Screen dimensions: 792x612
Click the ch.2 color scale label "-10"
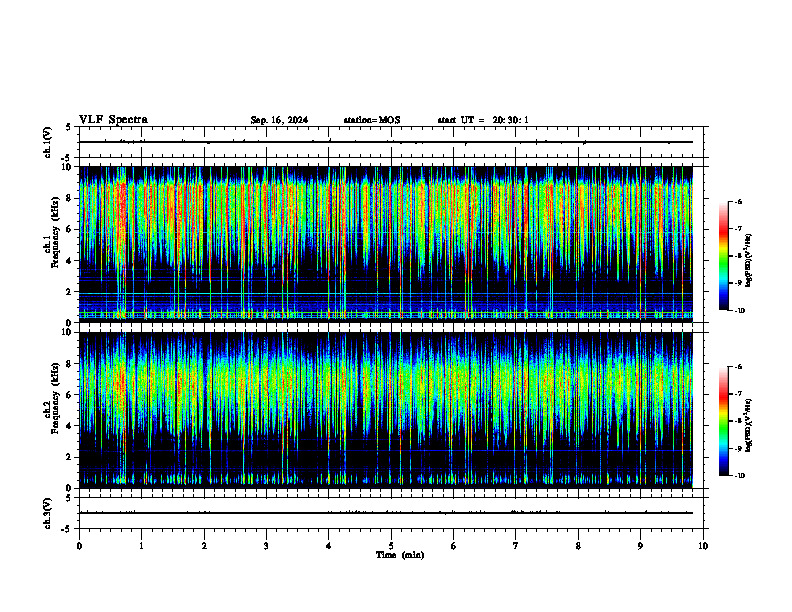point(739,475)
